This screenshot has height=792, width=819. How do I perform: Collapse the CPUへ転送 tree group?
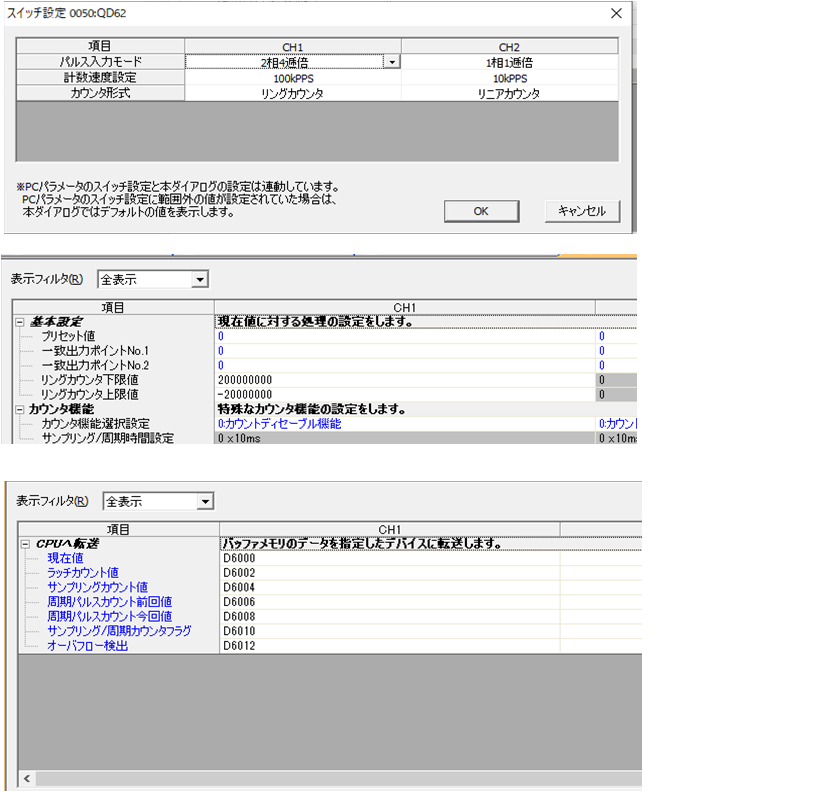pos(25,544)
